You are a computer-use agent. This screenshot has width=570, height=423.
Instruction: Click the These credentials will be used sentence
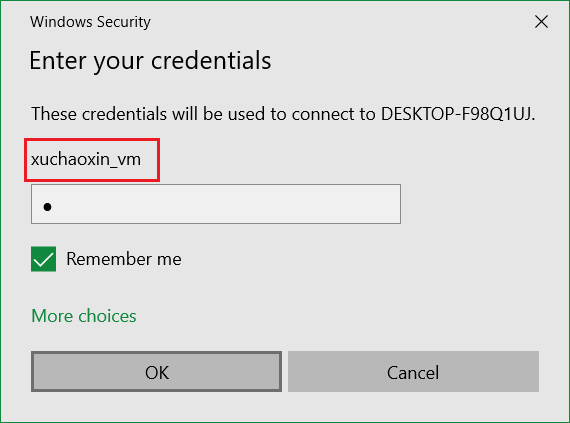pyautogui.click(x=283, y=114)
